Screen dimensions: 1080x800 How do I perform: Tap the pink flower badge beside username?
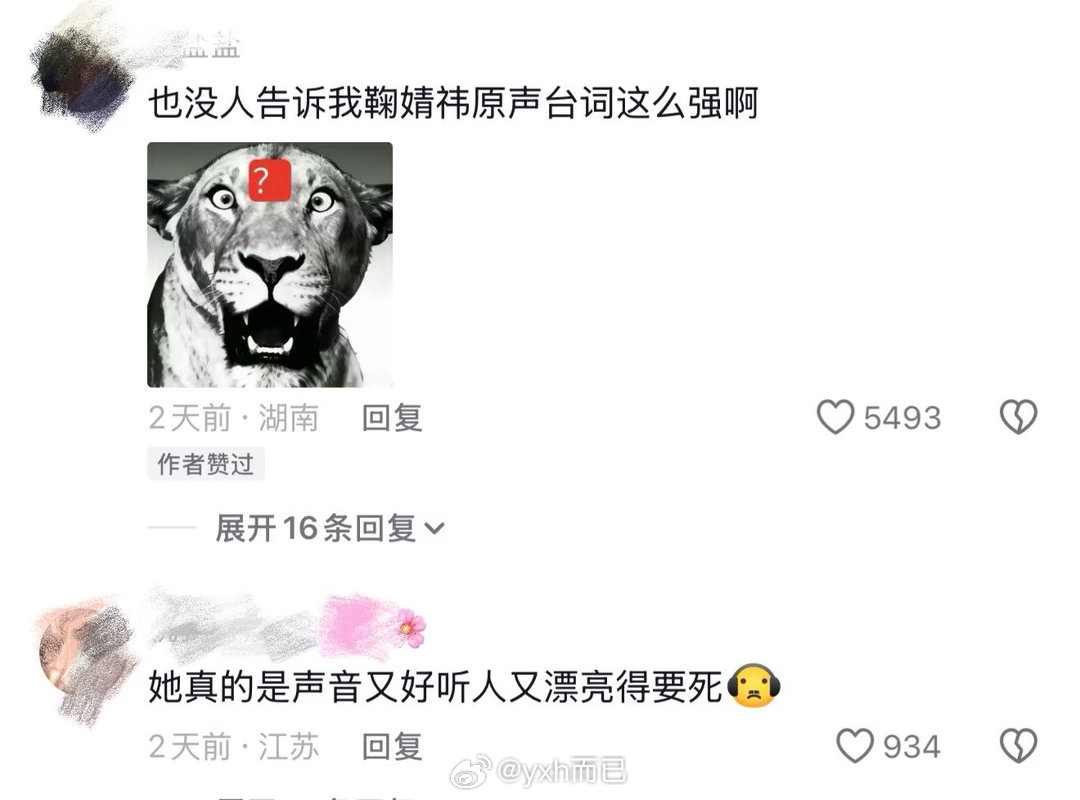click(x=411, y=627)
